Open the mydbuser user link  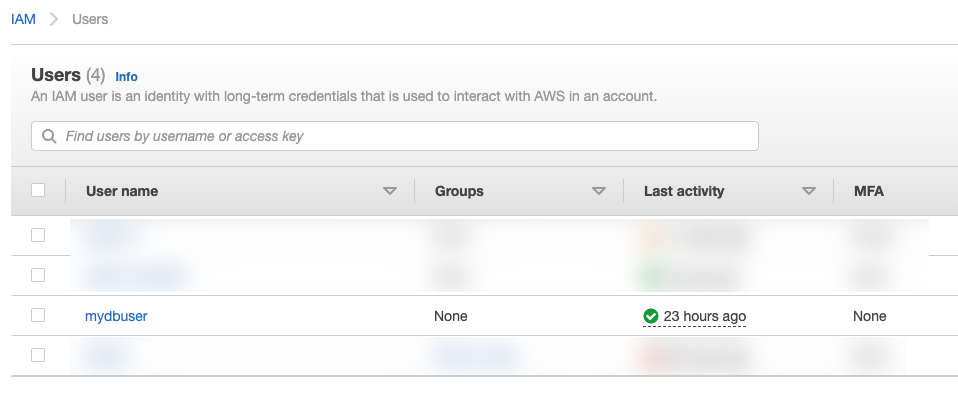[116, 316]
